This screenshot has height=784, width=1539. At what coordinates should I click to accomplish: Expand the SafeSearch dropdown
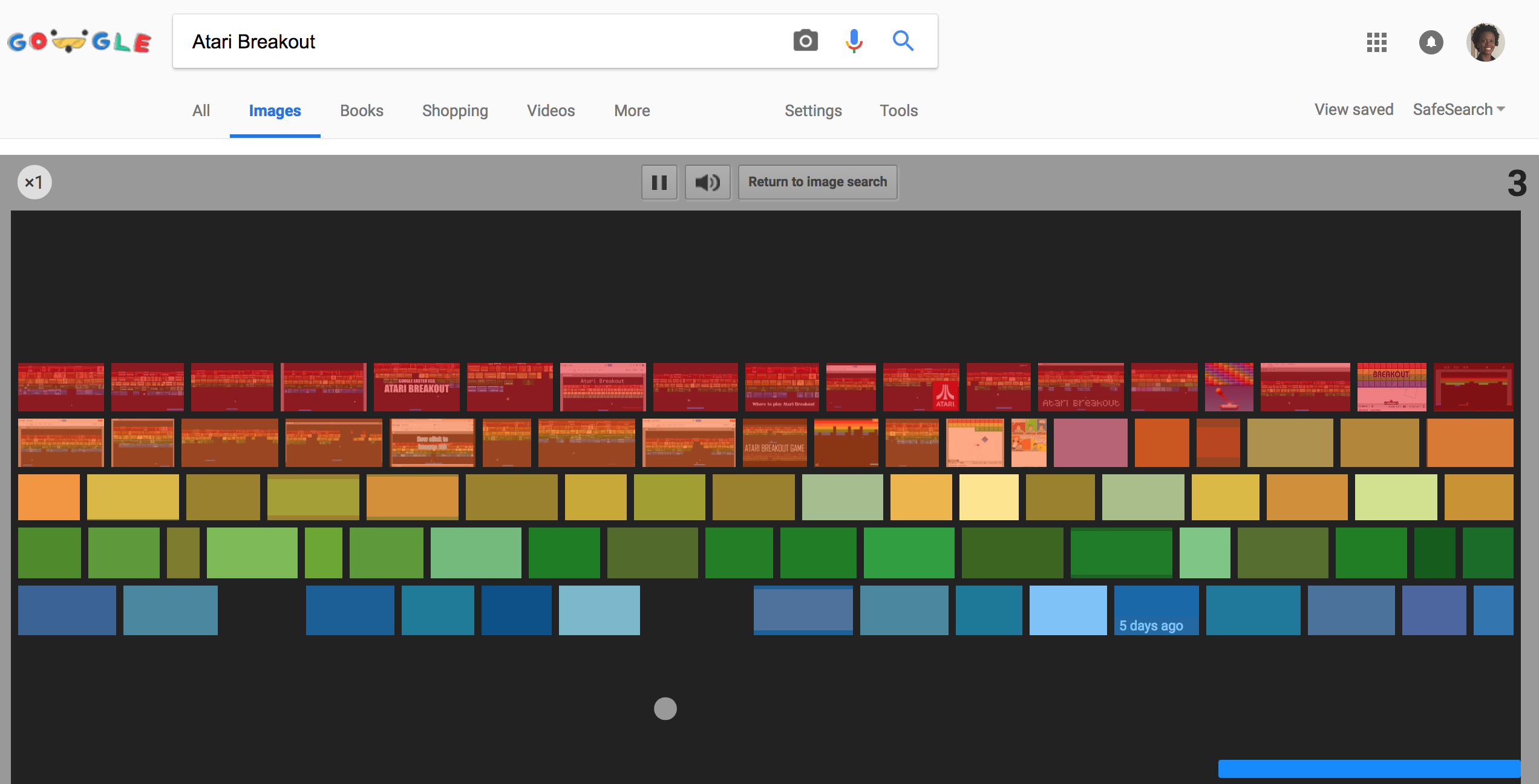coord(1459,109)
